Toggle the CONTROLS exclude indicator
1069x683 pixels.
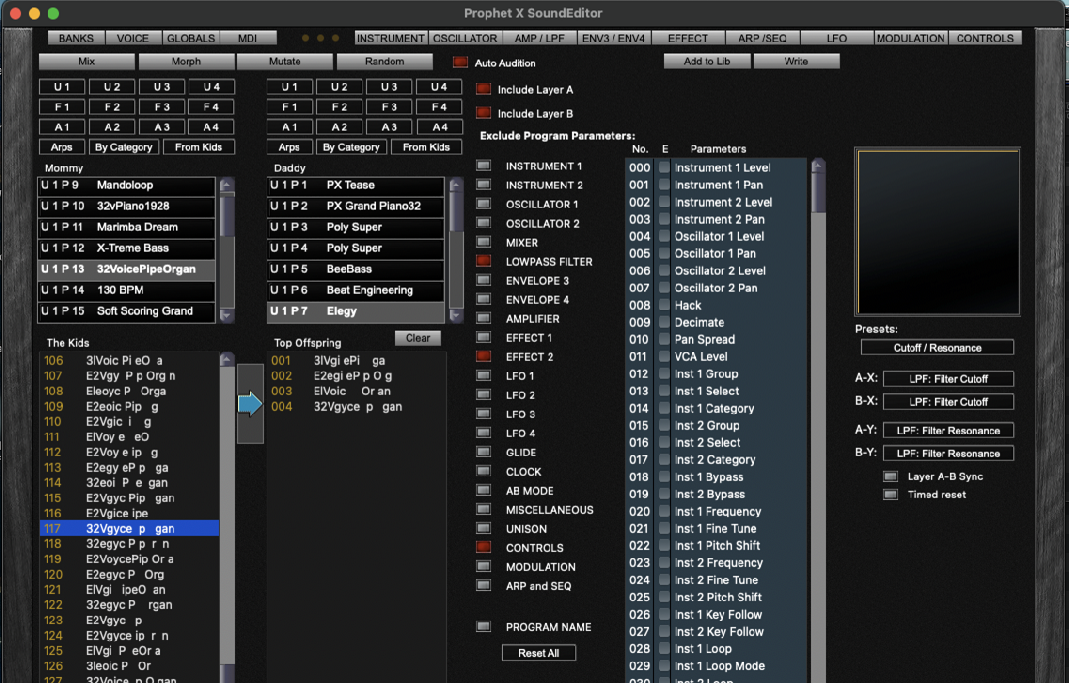pos(484,547)
